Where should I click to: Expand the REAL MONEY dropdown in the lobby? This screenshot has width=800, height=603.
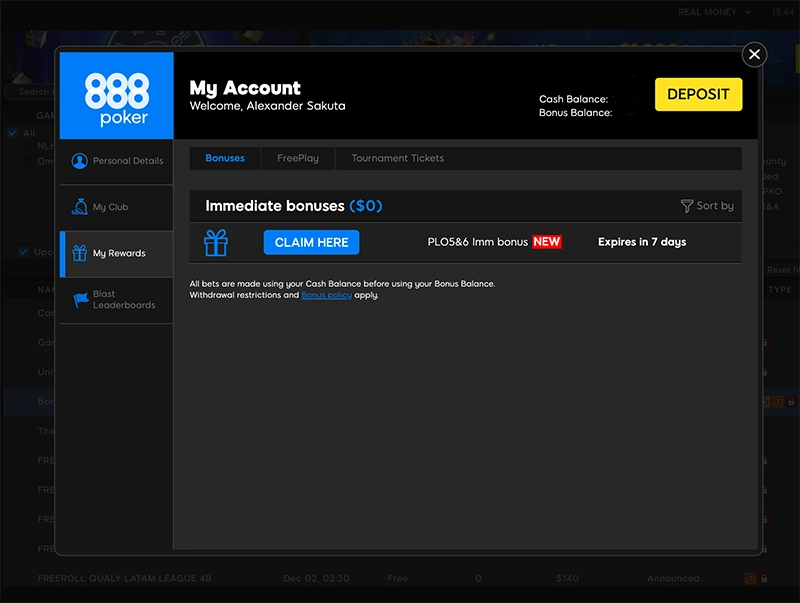pos(714,12)
